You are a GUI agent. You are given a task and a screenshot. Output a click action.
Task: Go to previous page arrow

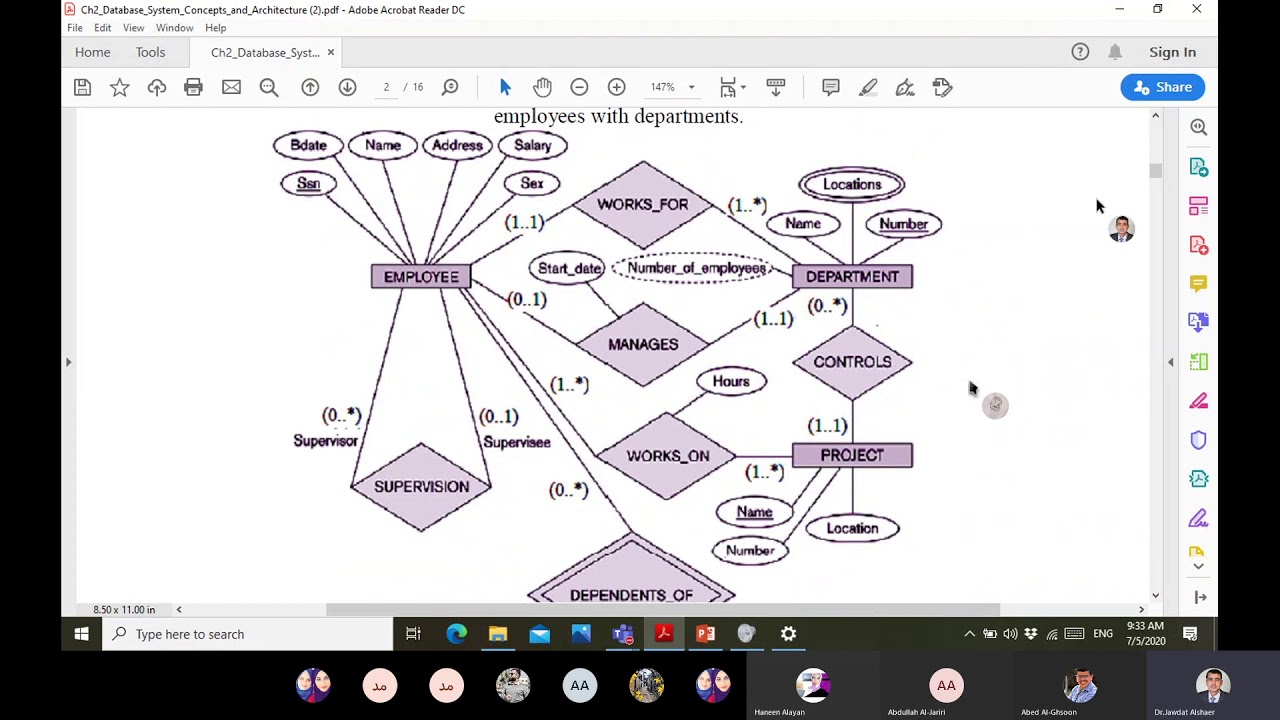pyautogui.click(x=310, y=88)
